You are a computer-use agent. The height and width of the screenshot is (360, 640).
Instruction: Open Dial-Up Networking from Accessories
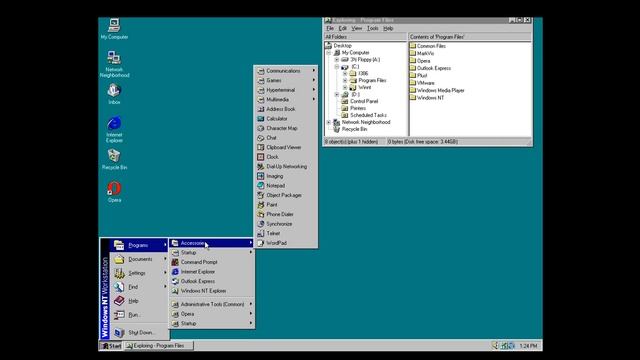[x=285, y=167]
